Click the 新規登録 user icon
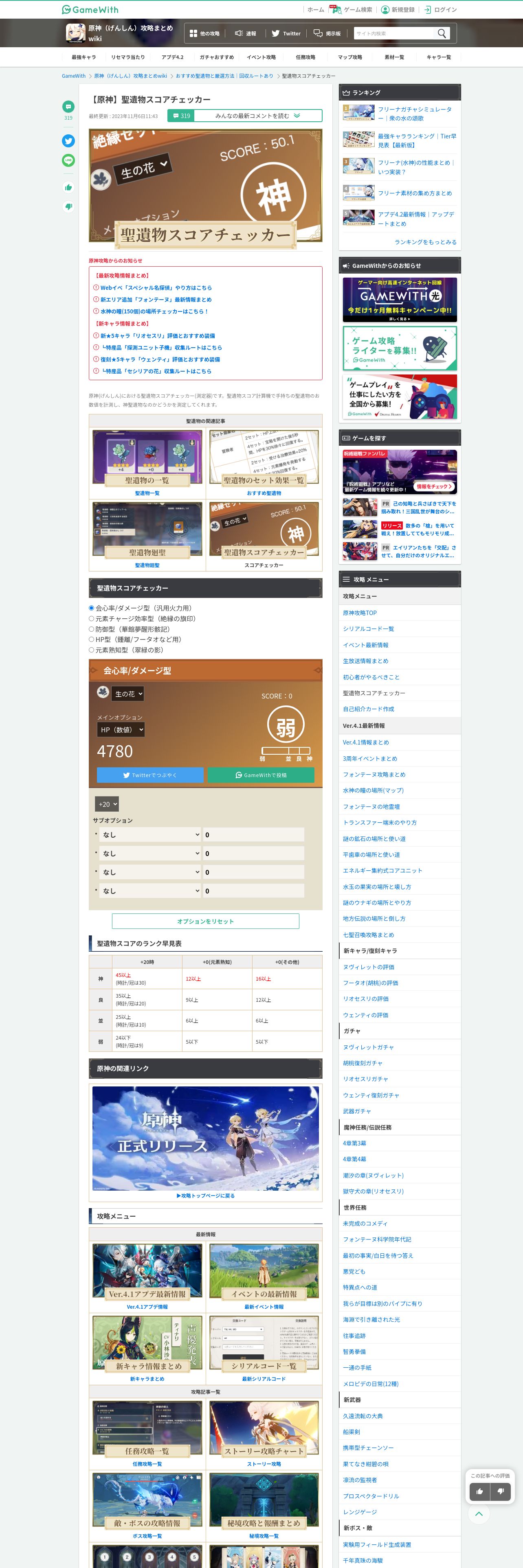The width and height of the screenshot is (523, 1568). [385, 9]
